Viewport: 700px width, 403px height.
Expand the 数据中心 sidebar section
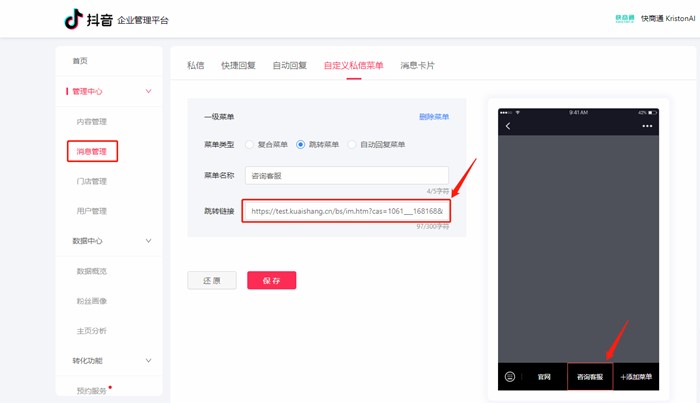(x=149, y=241)
